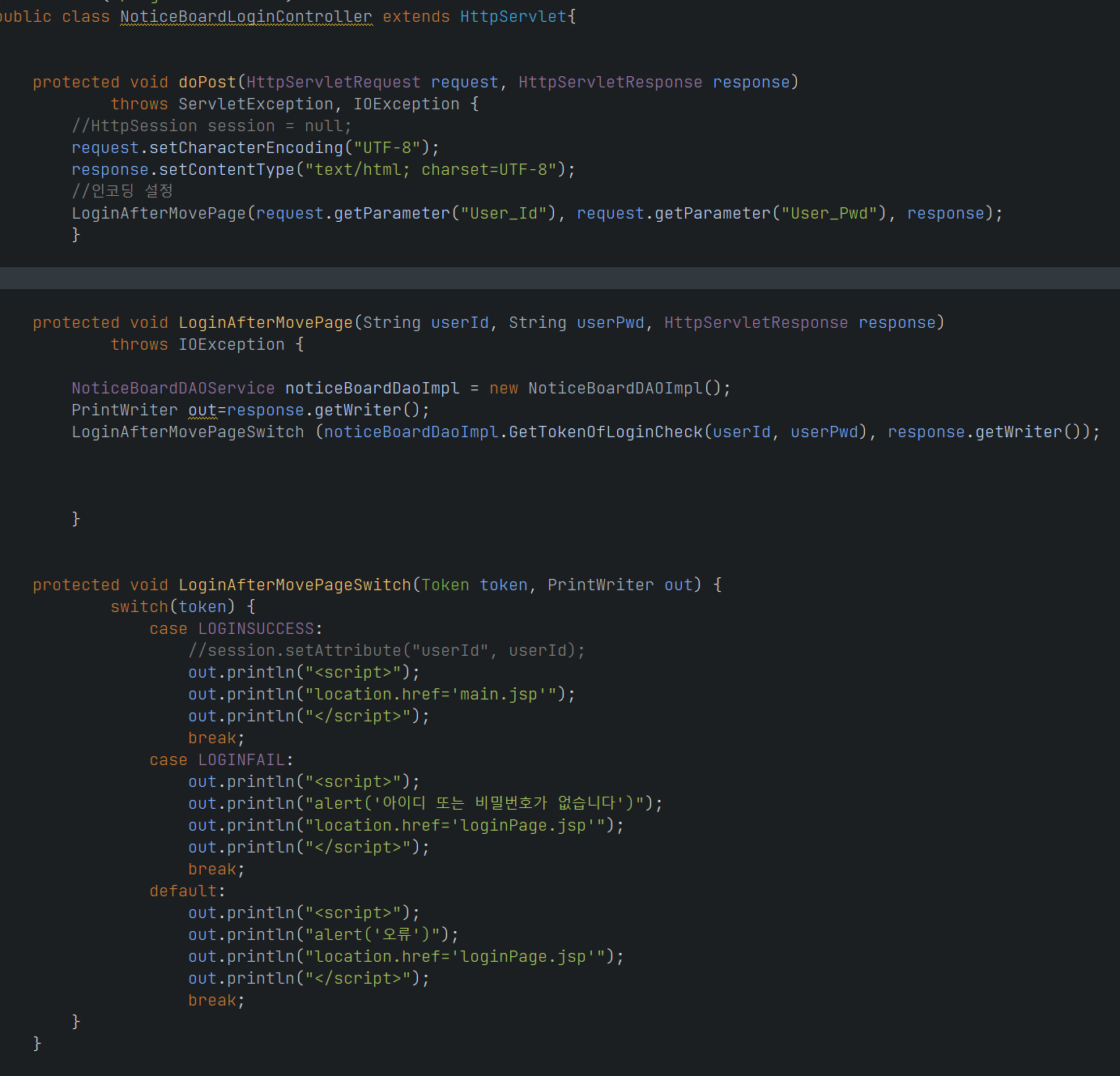Image resolution: width=1120 pixels, height=1076 pixels.
Task: Click LoginAfterMovePageSwitch call with noticeBoardDaoImpl argument
Action: [188, 432]
